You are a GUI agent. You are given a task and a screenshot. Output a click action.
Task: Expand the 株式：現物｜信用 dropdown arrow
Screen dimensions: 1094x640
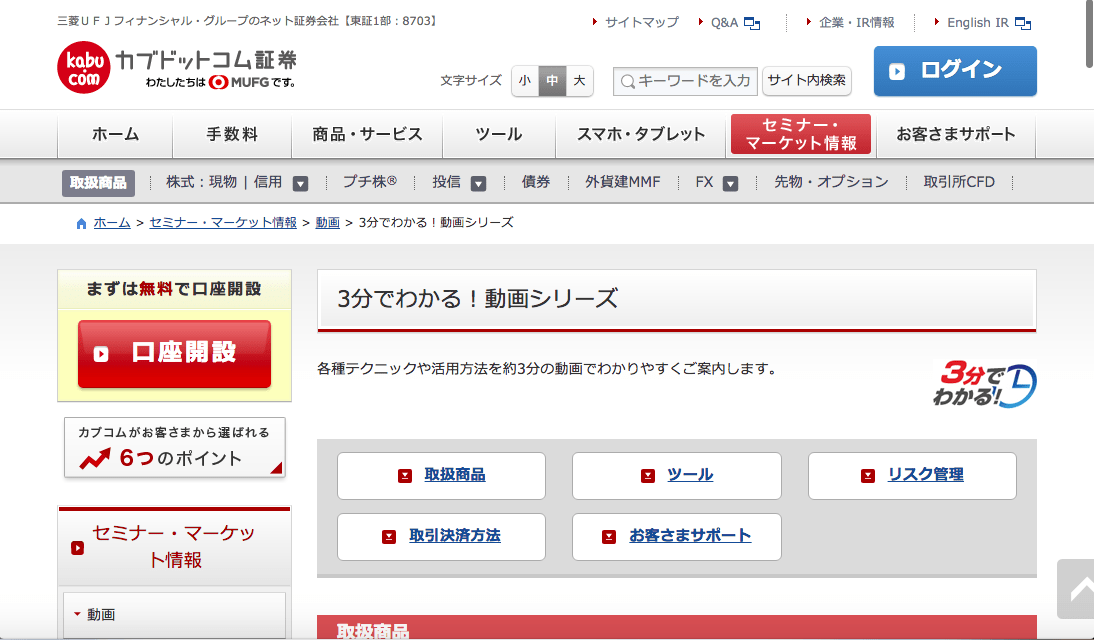click(x=300, y=183)
